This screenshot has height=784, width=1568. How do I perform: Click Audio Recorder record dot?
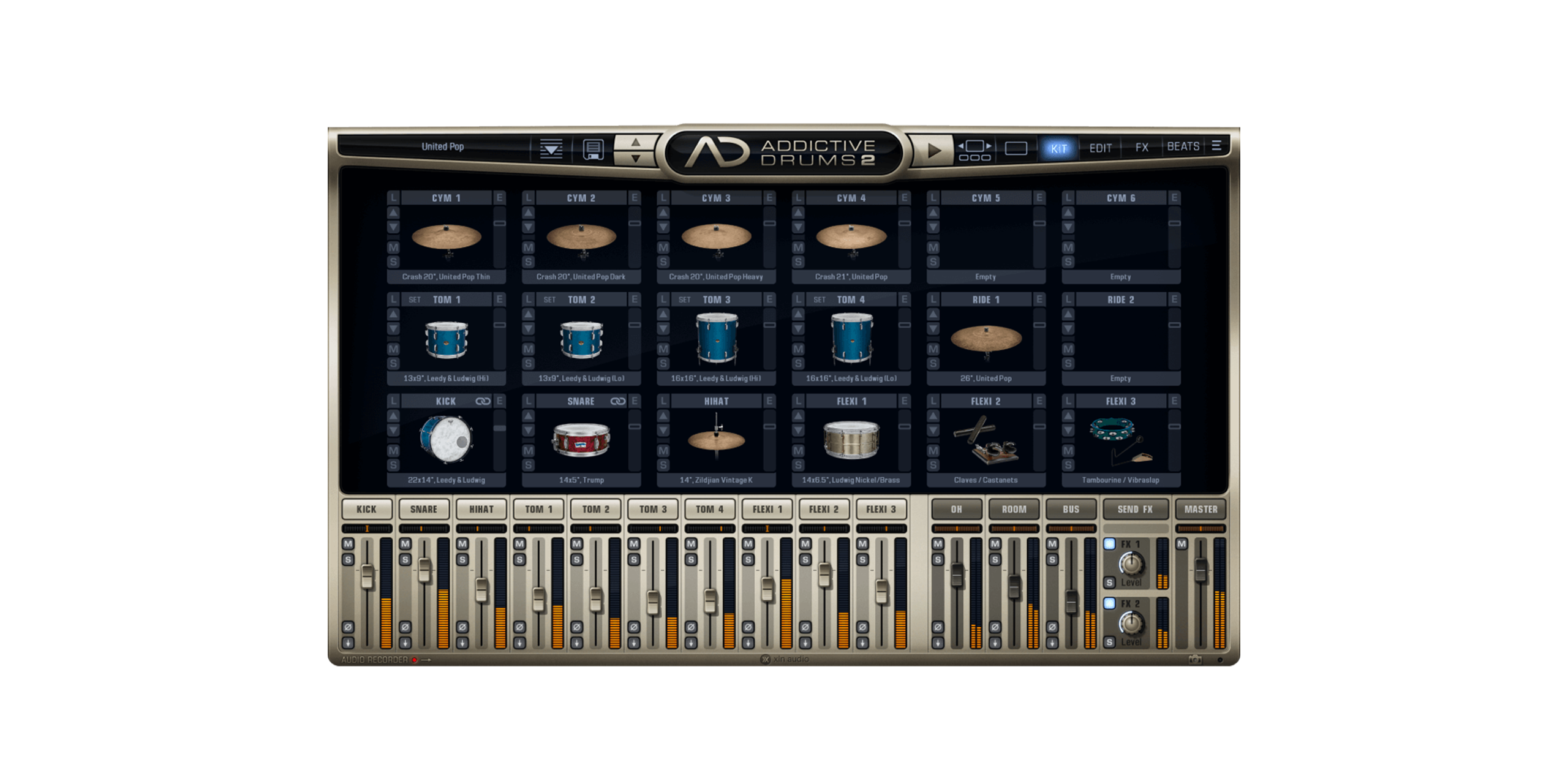(x=415, y=660)
